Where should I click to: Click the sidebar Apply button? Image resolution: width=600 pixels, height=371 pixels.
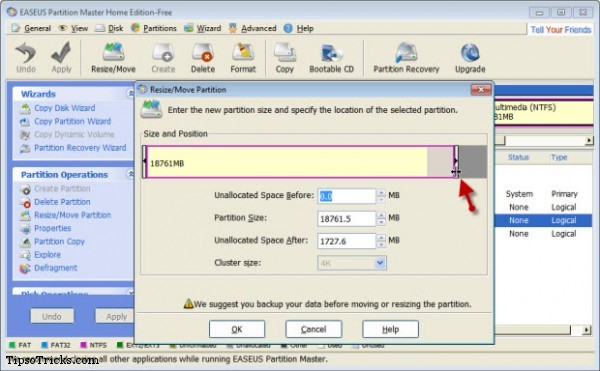pyautogui.click(x=114, y=317)
